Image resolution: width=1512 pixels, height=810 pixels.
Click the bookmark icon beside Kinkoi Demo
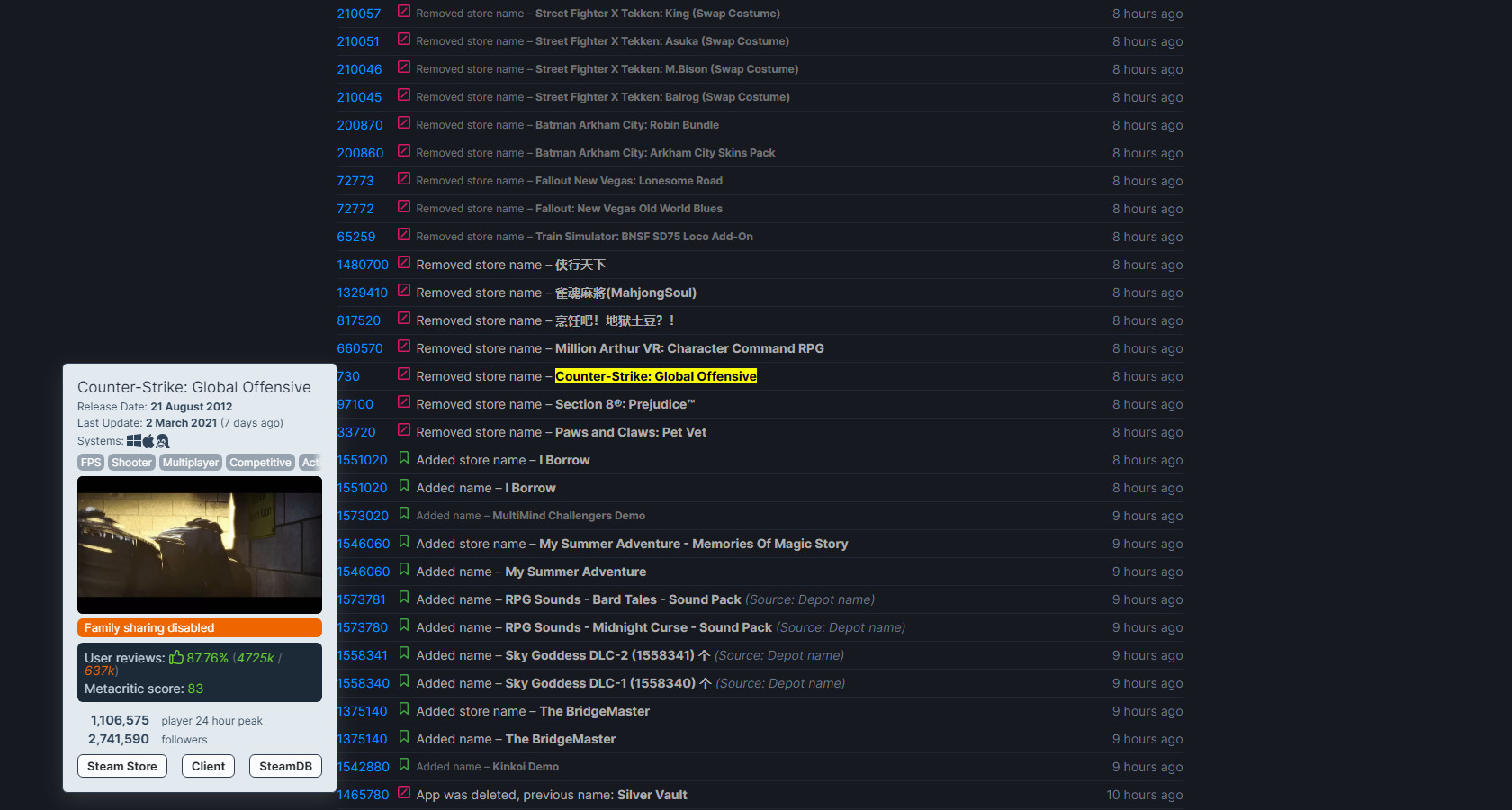tap(404, 765)
